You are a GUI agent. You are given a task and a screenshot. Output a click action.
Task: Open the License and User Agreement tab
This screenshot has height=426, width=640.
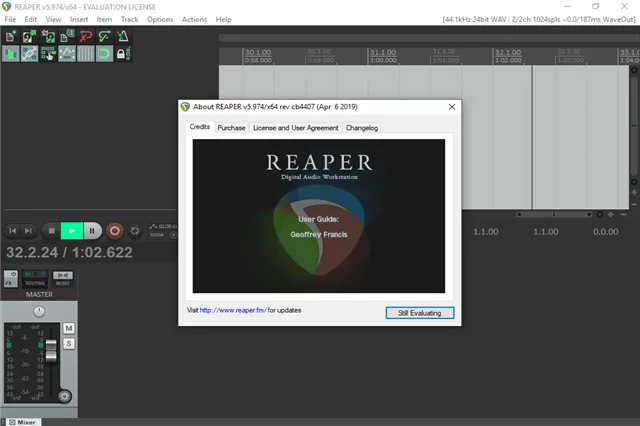(295, 128)
